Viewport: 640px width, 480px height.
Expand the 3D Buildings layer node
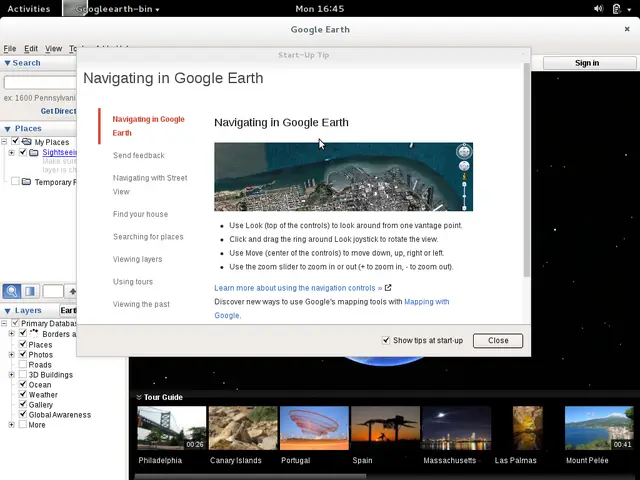point(11,374)
